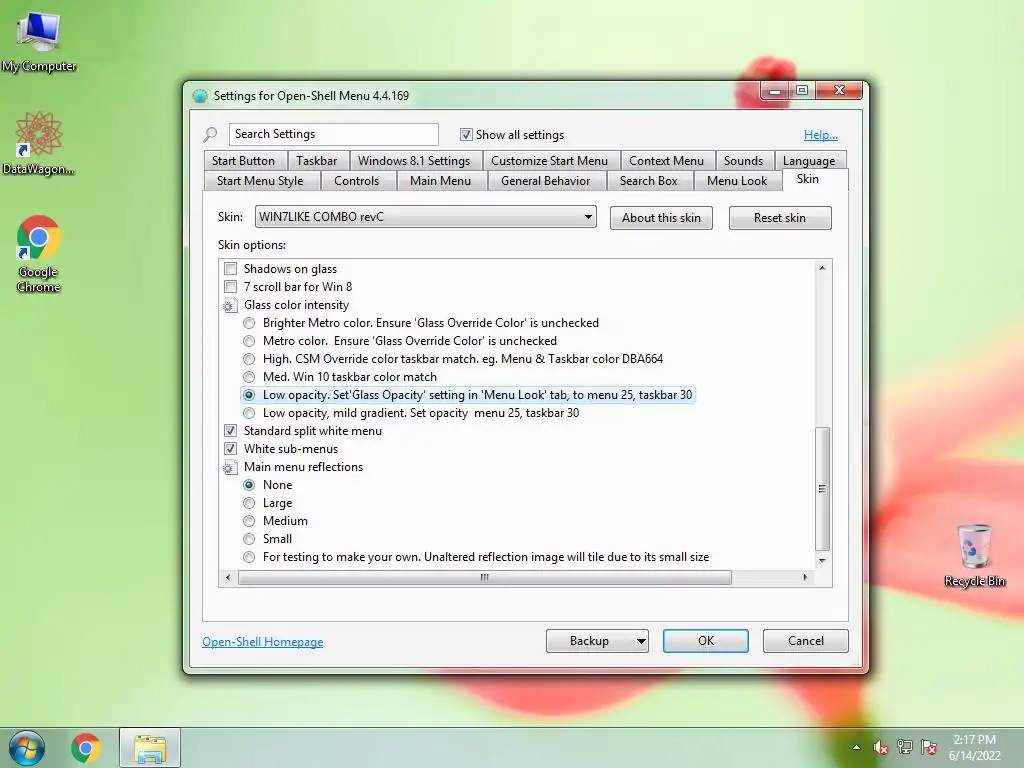
Task: Open My Computer desktop icon
Action: [38, 42]
